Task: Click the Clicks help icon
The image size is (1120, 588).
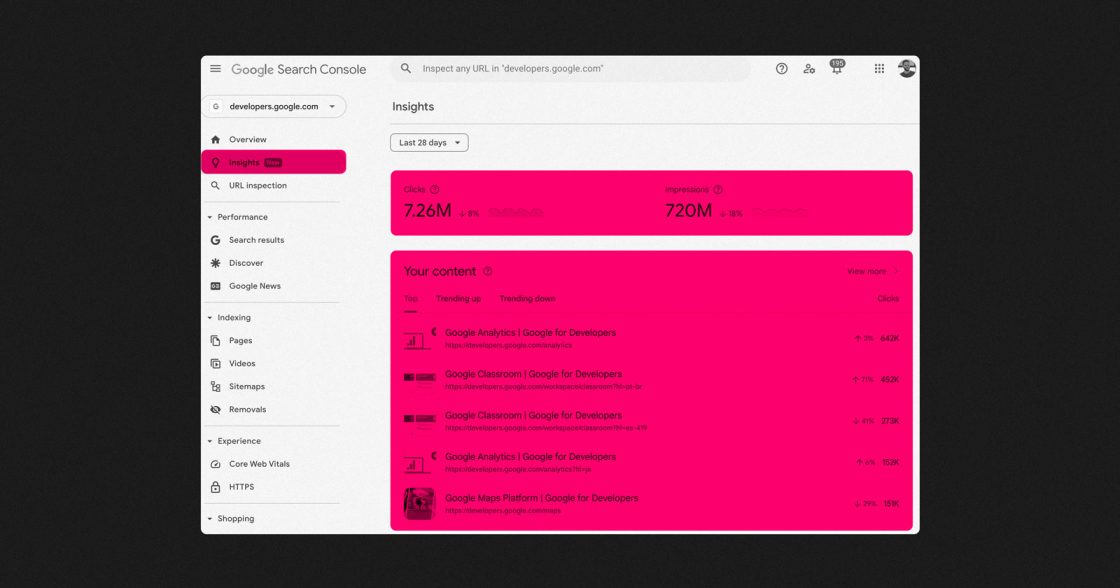Action: tap(434, 189)
